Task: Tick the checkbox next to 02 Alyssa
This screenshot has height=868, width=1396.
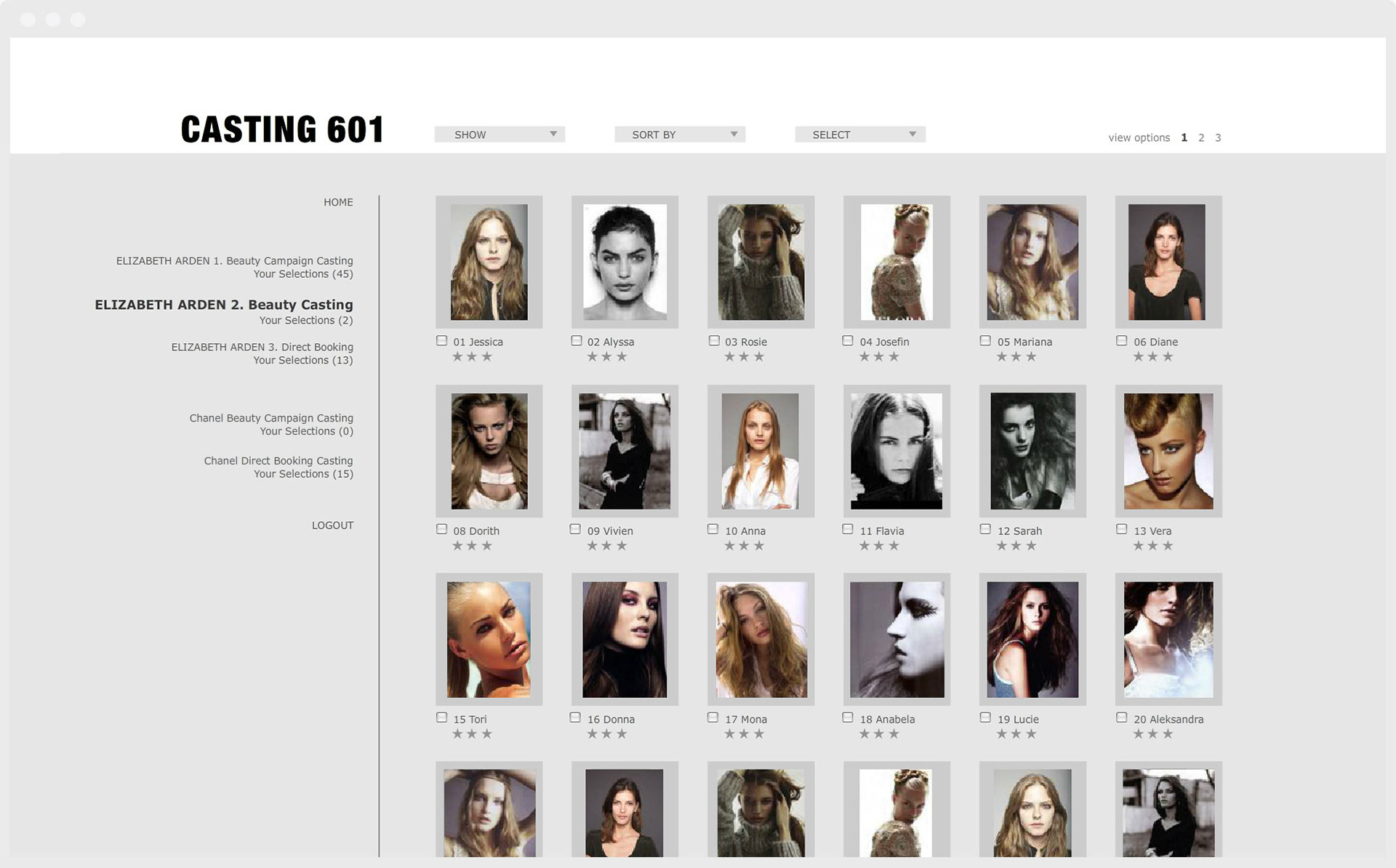Action: pyautogui.click(x=577, y=341)
